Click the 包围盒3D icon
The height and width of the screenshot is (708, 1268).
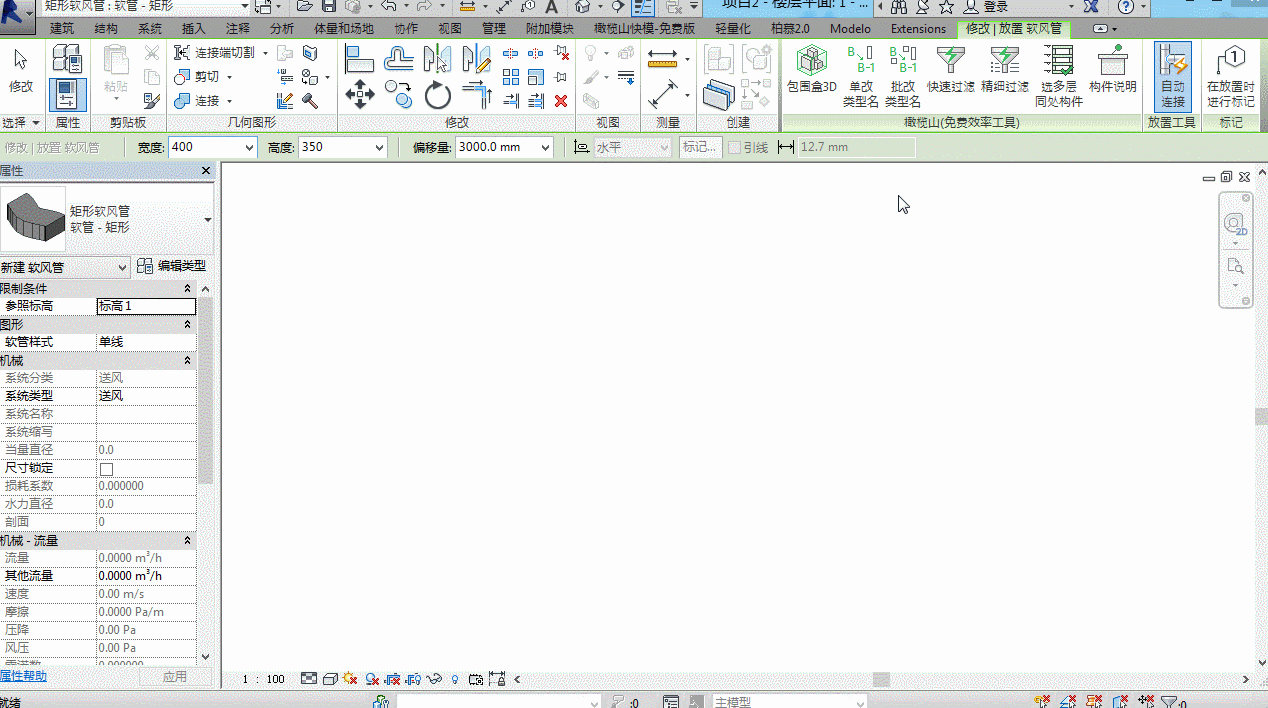tap(811, 69)
